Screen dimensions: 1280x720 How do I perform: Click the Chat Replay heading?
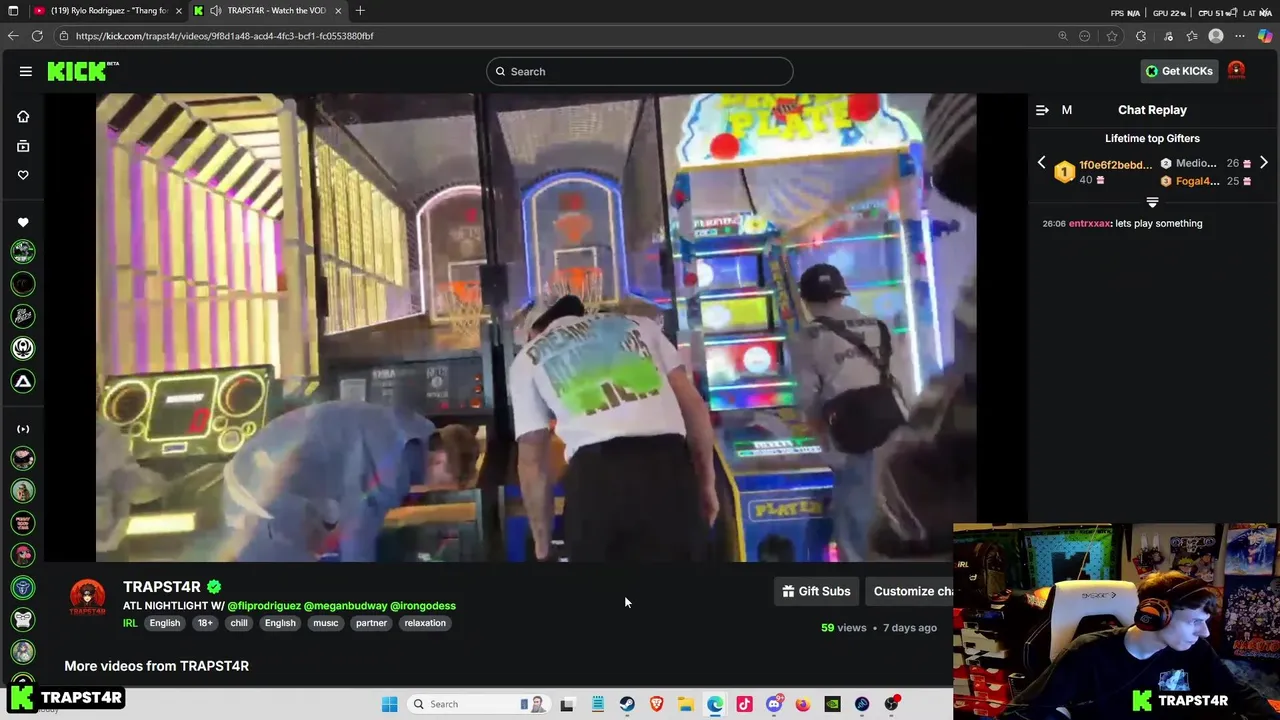(x=1152, y=110)
